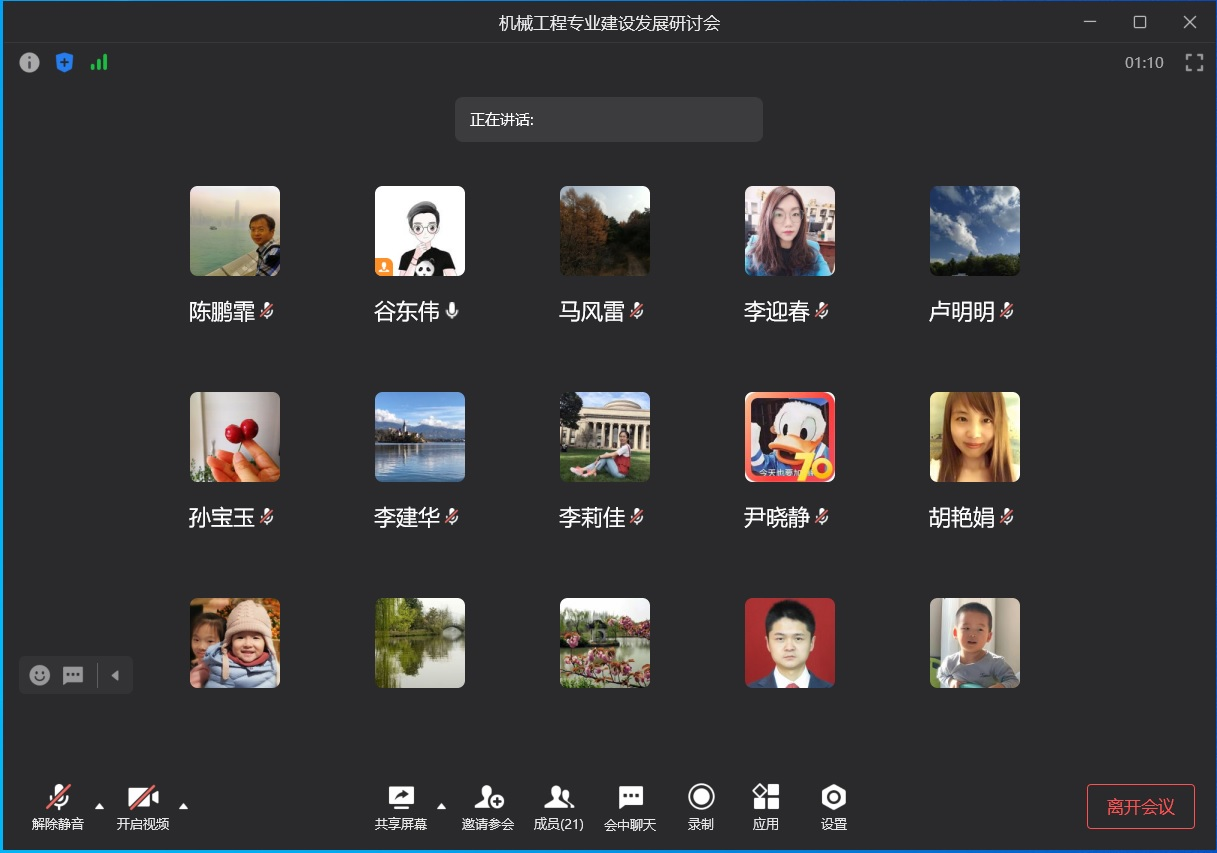
Task: Open 邀请参会 invite participants
Action: pos(488,807)
